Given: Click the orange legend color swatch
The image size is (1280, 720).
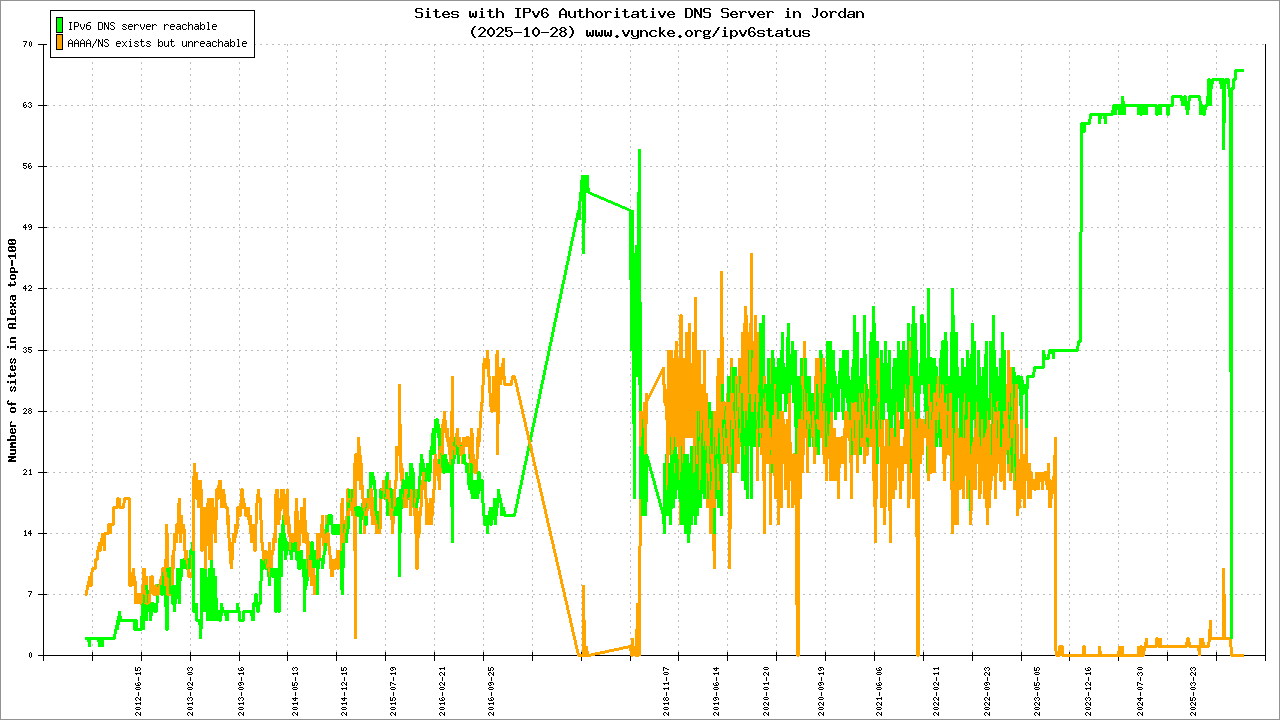Looking at the screenshot, I should point(60,43).
